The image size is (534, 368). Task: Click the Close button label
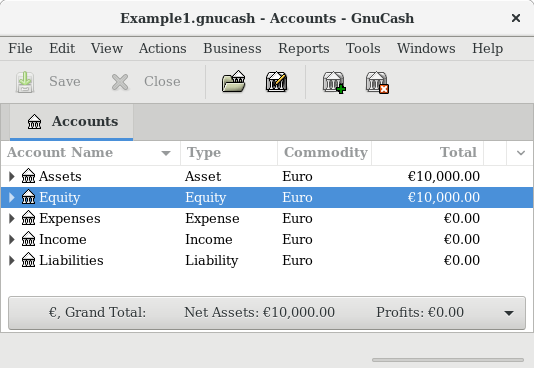click(162, 82)
